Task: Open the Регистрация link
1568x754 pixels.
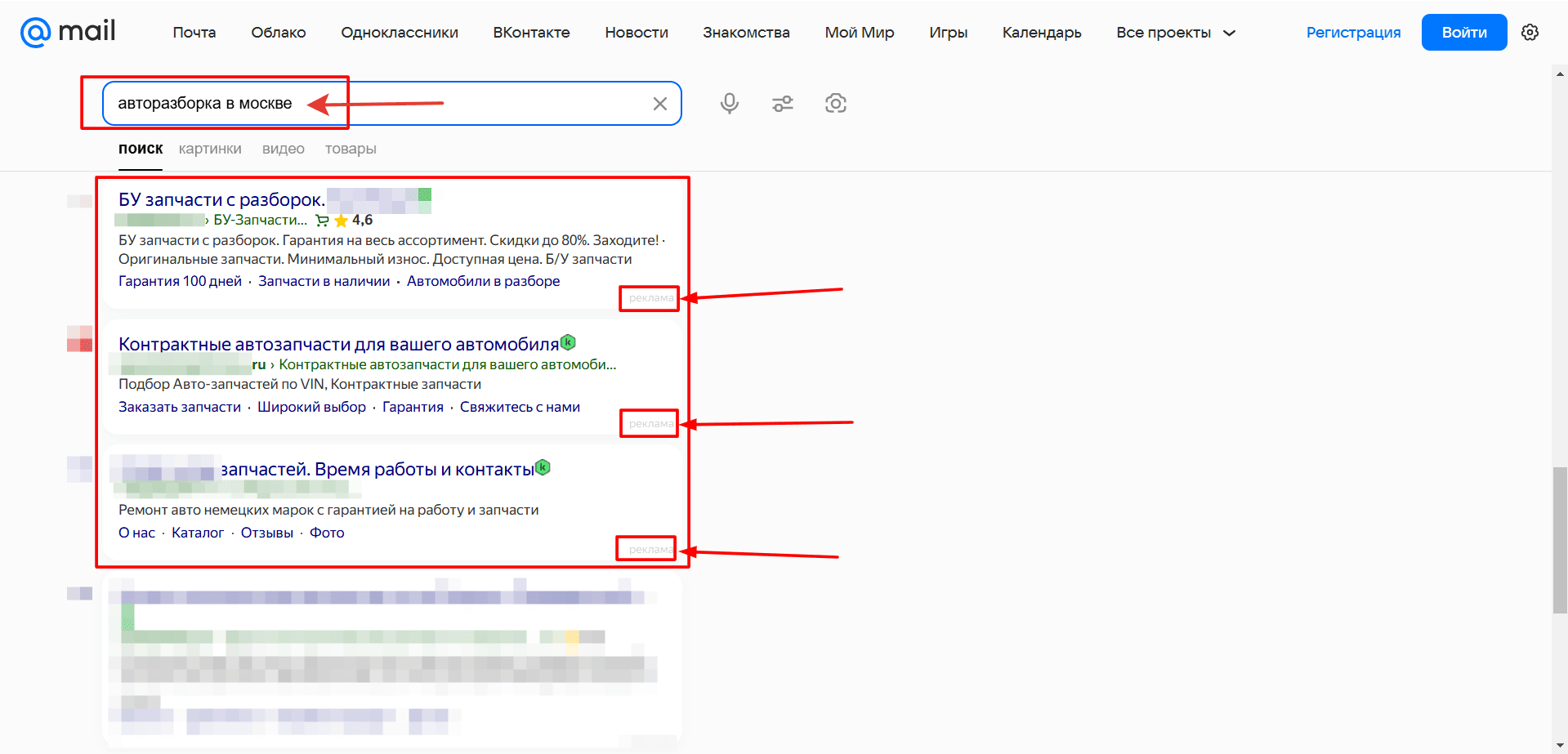Action: point(1353,33)
